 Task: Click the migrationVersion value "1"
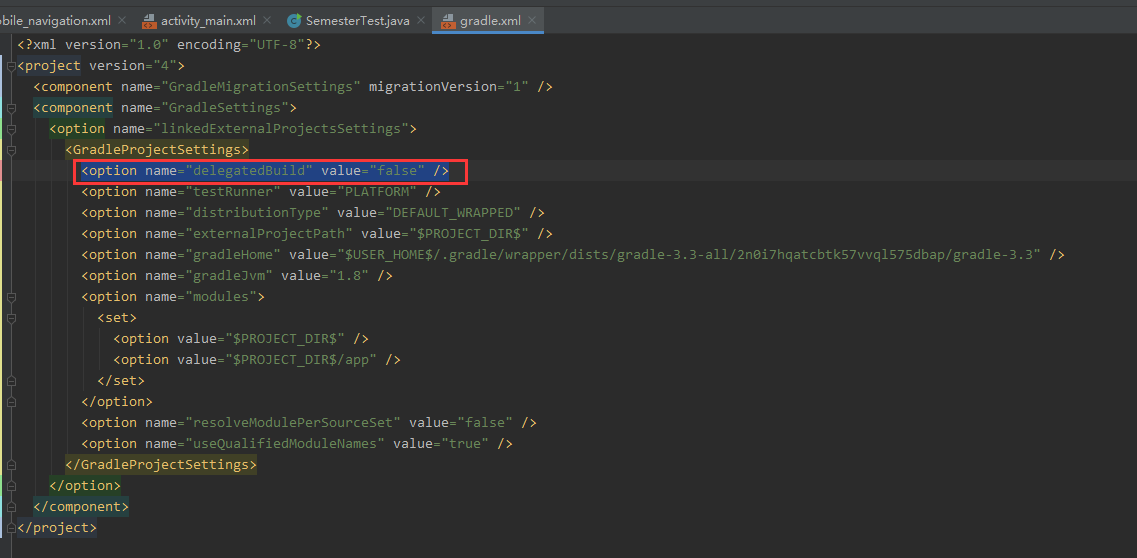pos(517,87)
